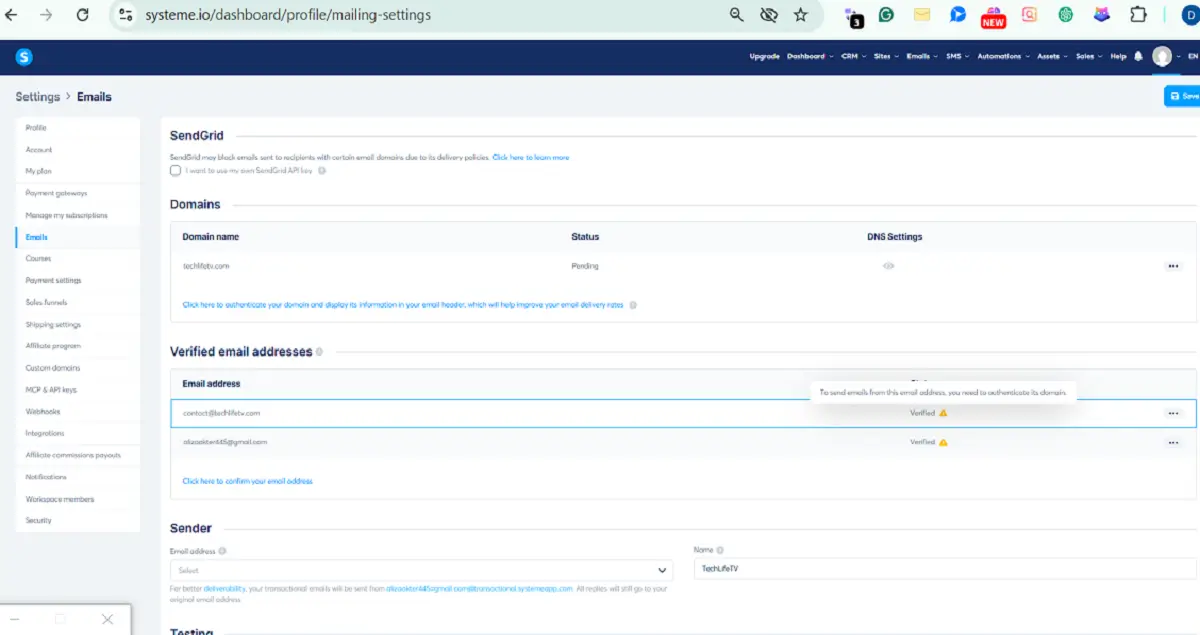
Task: Click the browser zoom magnifier icon
Action: [737, 15]
